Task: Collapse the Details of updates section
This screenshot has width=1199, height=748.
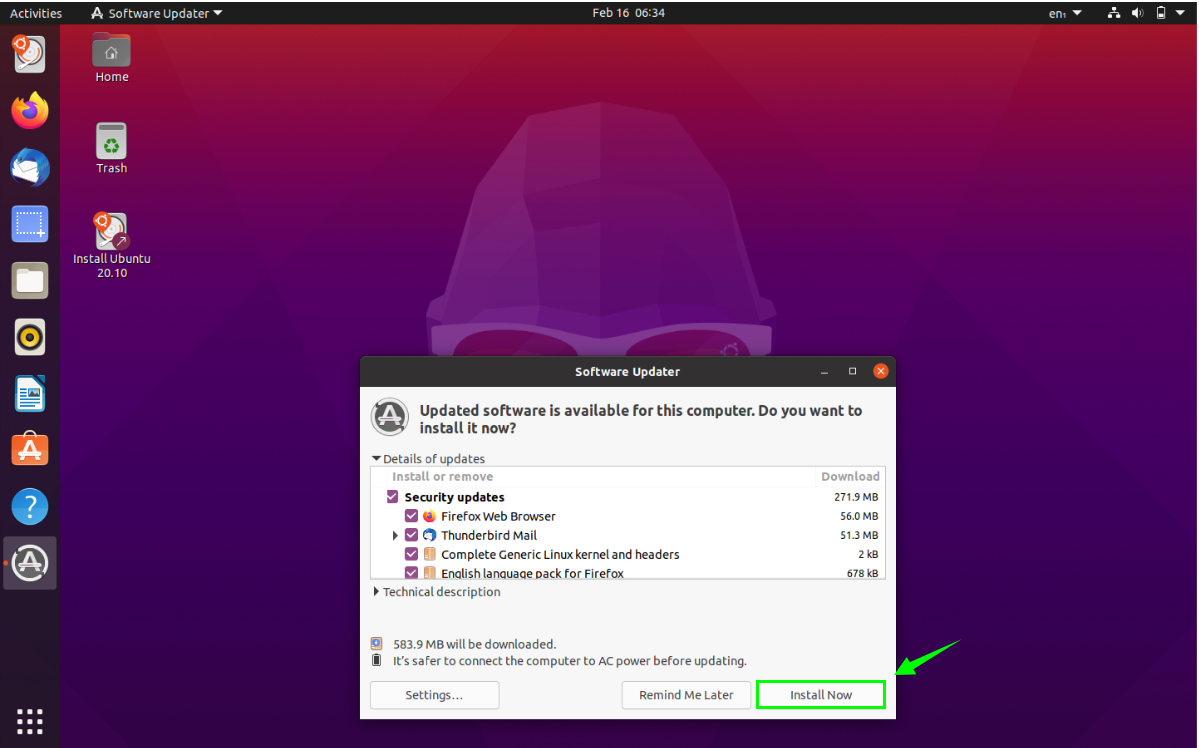Action: (376, 459)
